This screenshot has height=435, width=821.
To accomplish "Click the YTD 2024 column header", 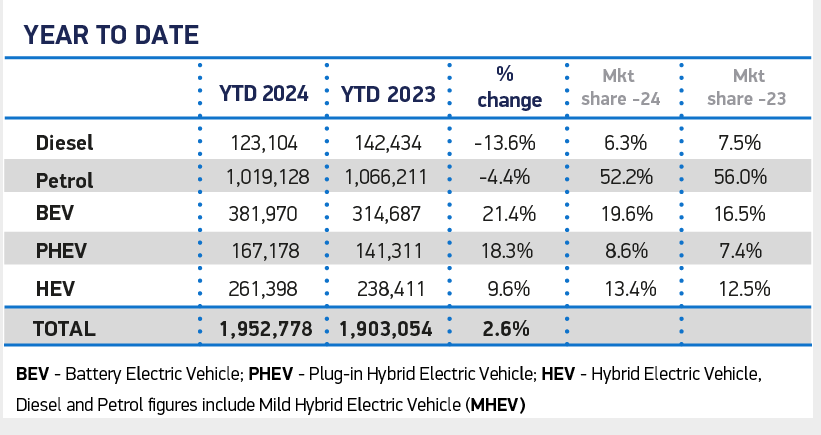I will pos(263,94).
